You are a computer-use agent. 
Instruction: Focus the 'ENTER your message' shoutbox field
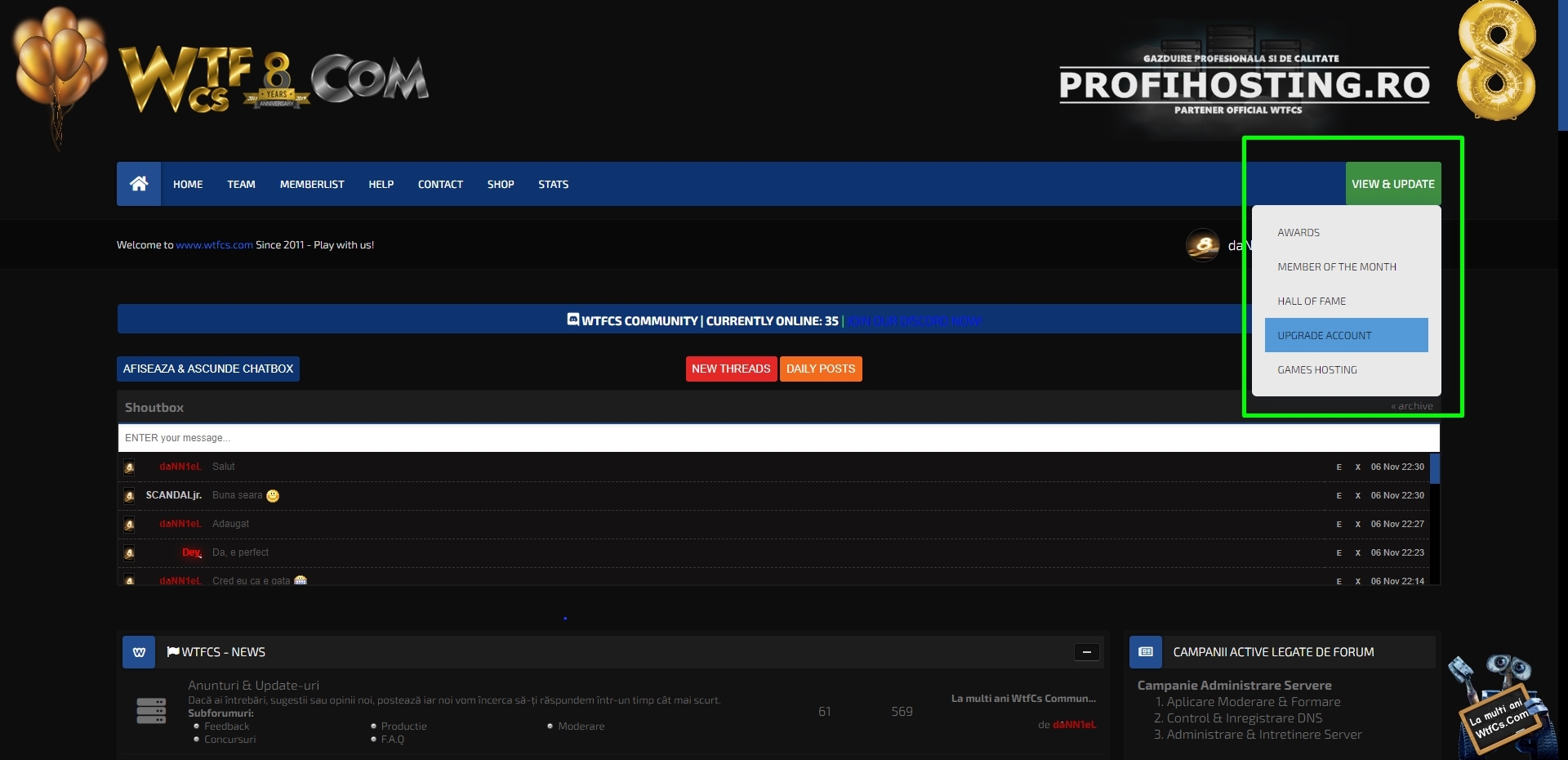coord(776,438)
